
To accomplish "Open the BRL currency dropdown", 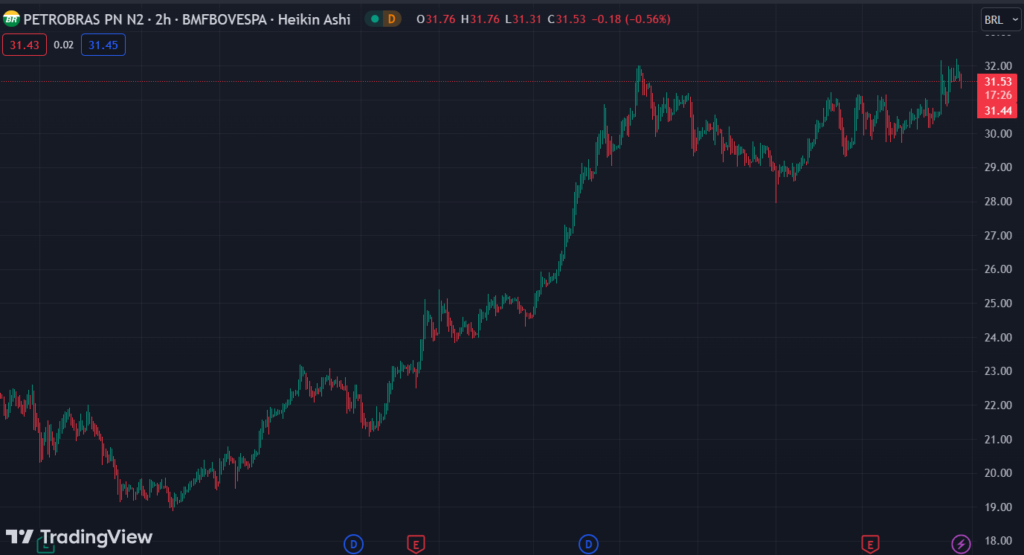I will pos(996,19).
